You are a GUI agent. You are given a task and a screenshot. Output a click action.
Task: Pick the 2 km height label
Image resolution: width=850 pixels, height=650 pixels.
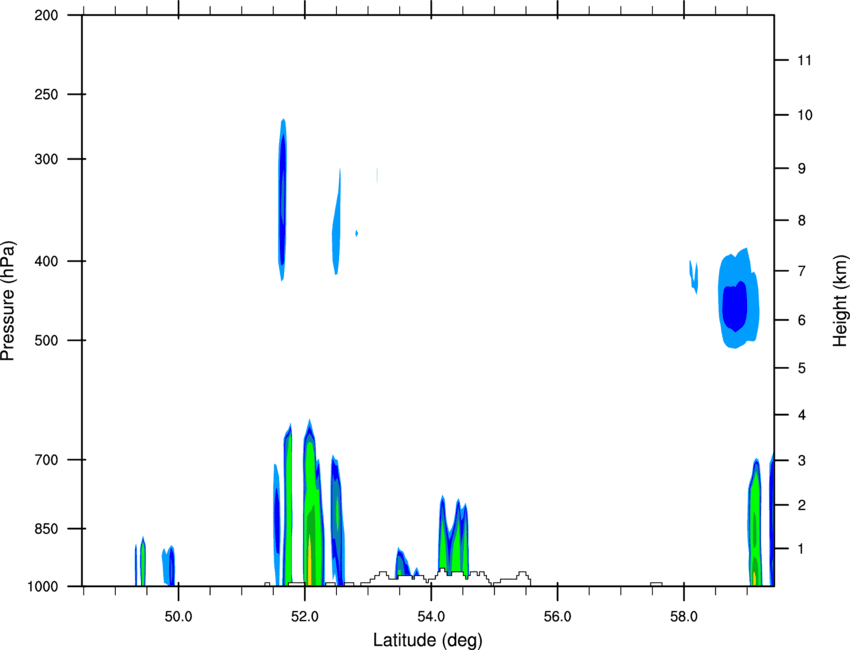click(802, 505)
